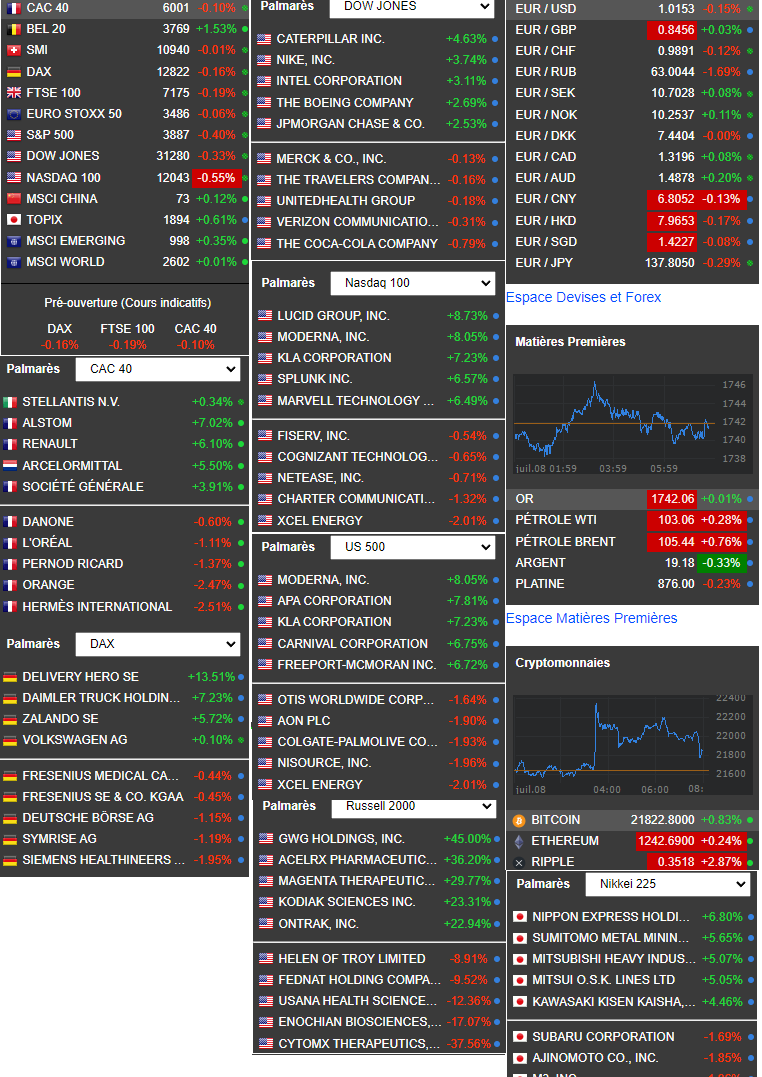
Task: Open the DOW JONES Palmarès dropdown
Action: pos(412,7)
